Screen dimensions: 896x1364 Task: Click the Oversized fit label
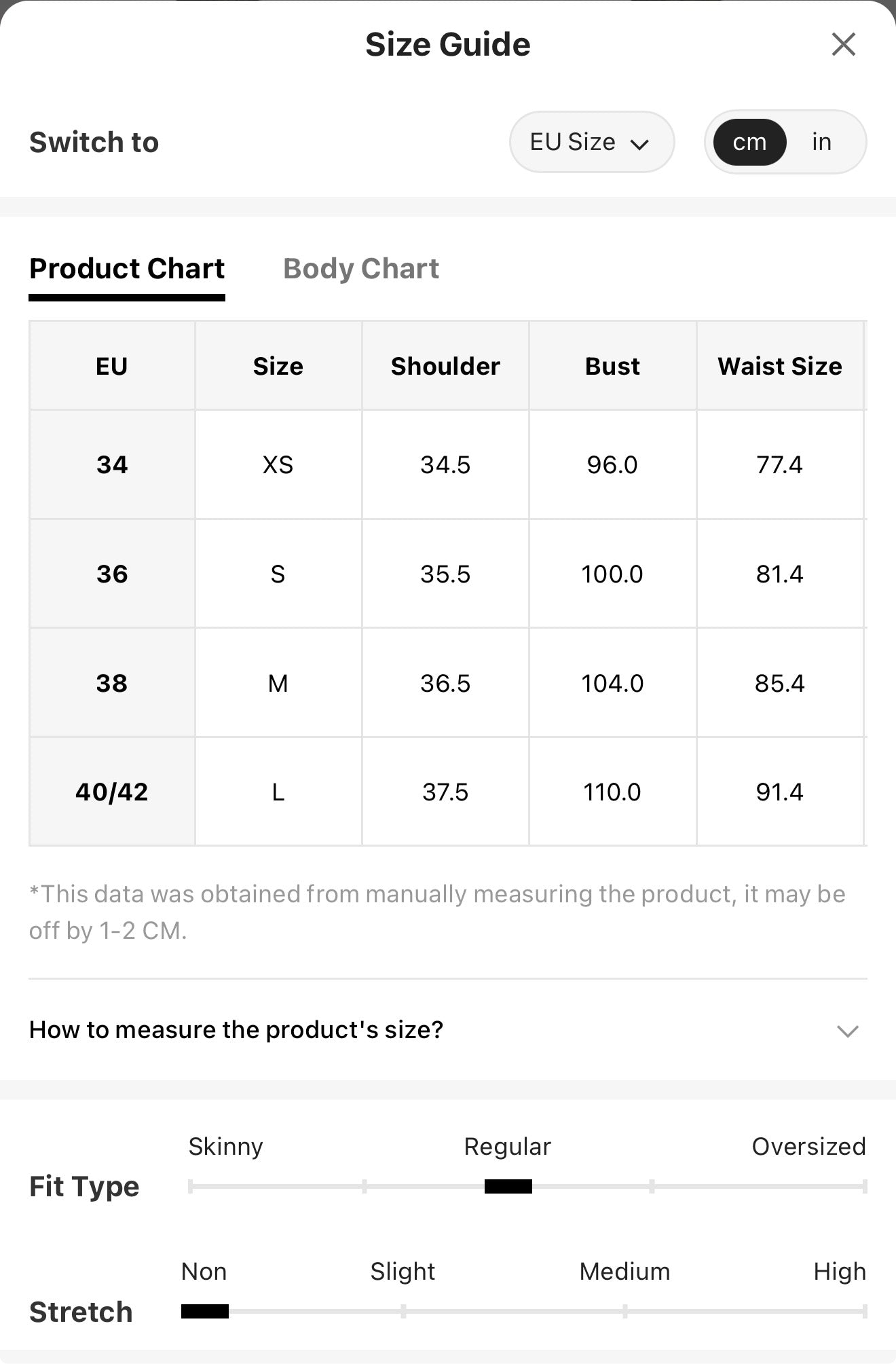pyautogui.click(x=808, y=1147)
